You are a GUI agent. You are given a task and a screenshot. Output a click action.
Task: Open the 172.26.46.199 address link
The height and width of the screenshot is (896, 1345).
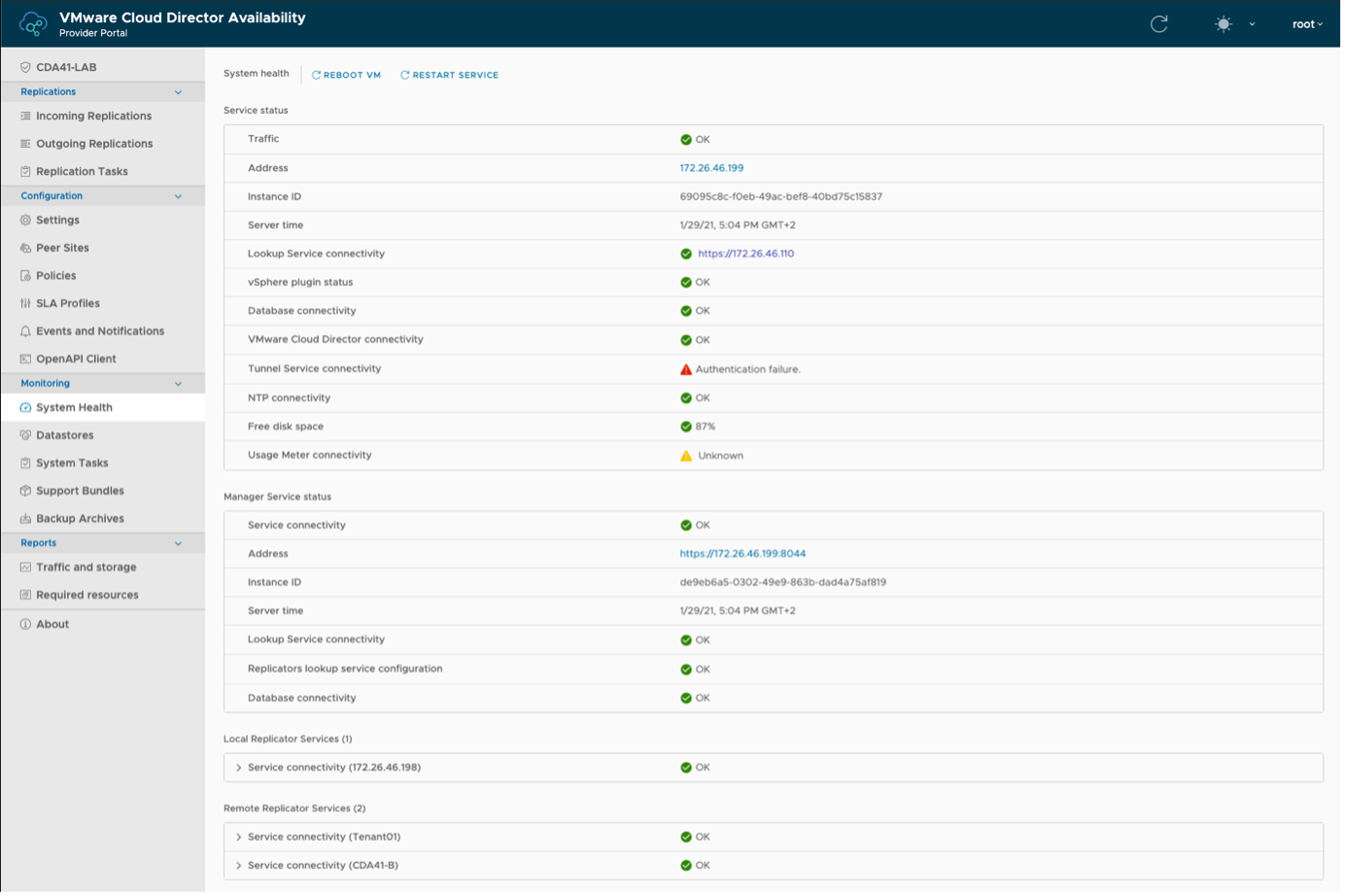tap(711, 168)
